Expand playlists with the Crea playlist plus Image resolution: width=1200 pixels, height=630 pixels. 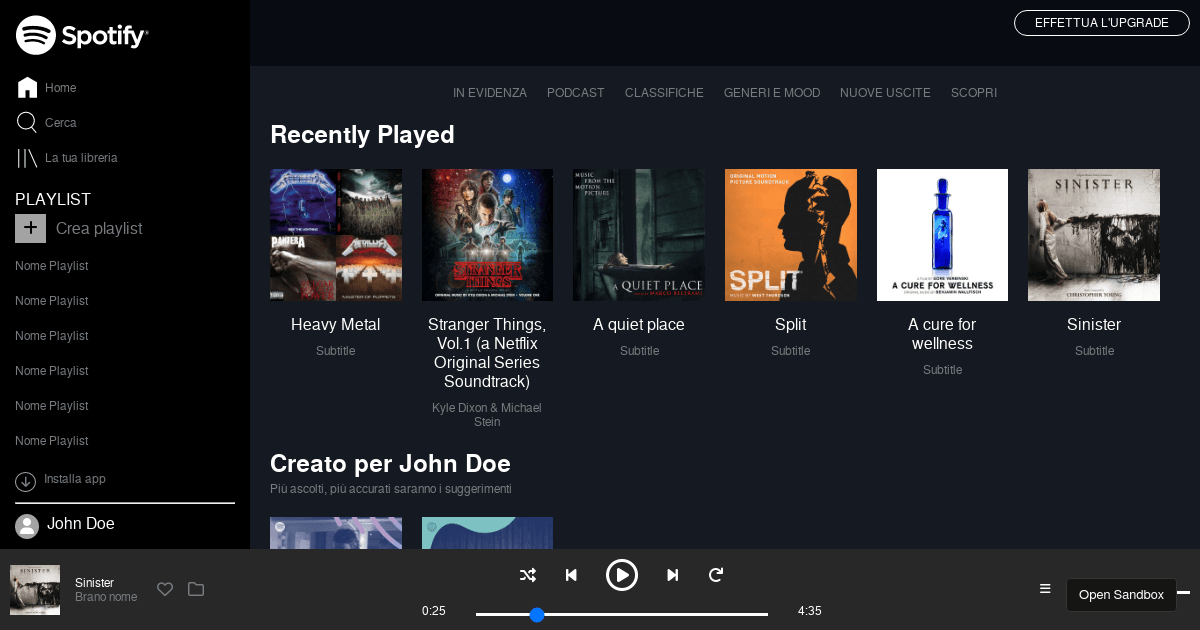point(30,228)
